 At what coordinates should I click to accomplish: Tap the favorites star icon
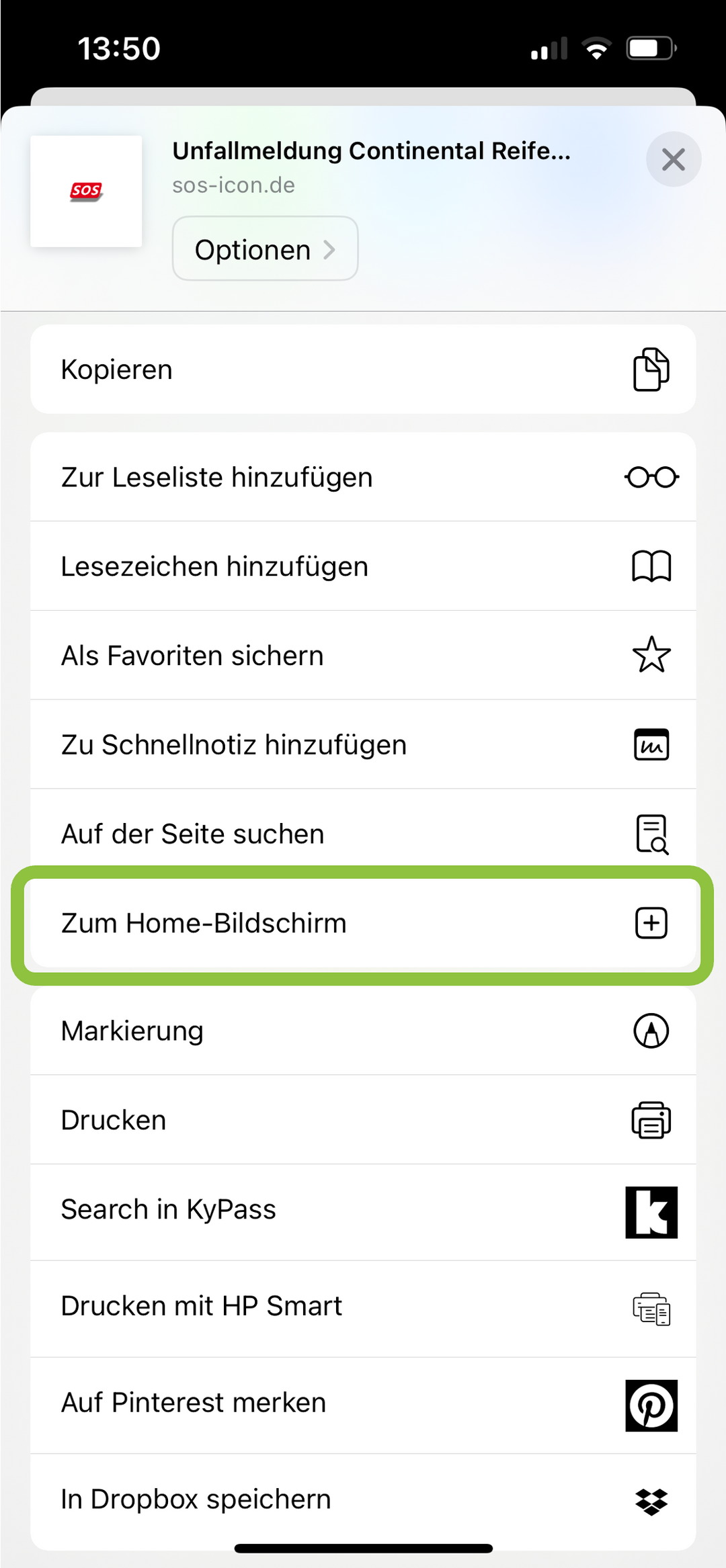tap(651, 655)
